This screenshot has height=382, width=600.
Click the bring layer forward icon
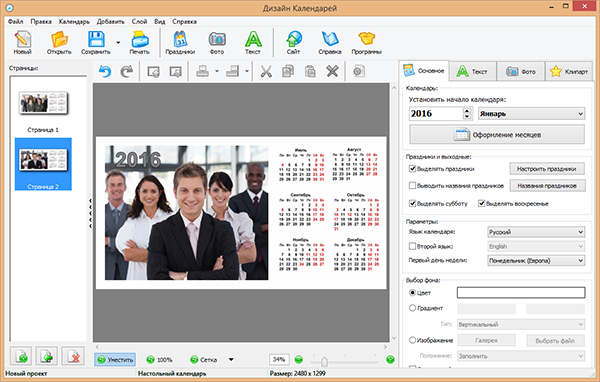click(x=153, y=71)
